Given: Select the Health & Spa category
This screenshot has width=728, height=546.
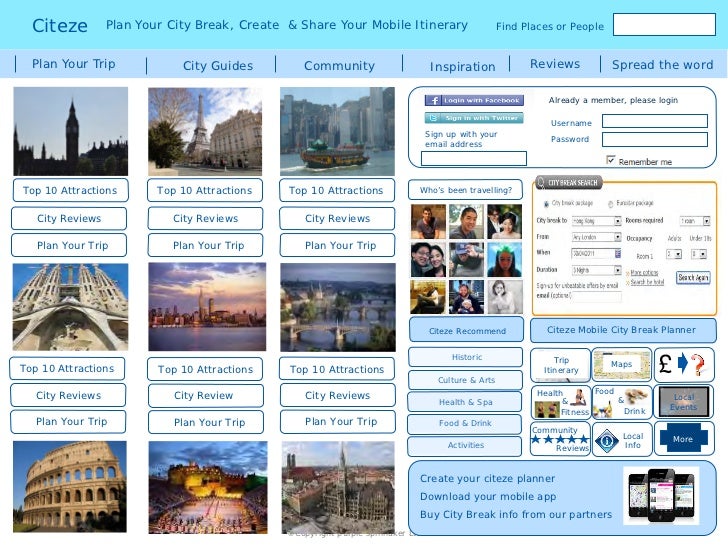Looking at the screenshot, I should (x=465, y=402).
